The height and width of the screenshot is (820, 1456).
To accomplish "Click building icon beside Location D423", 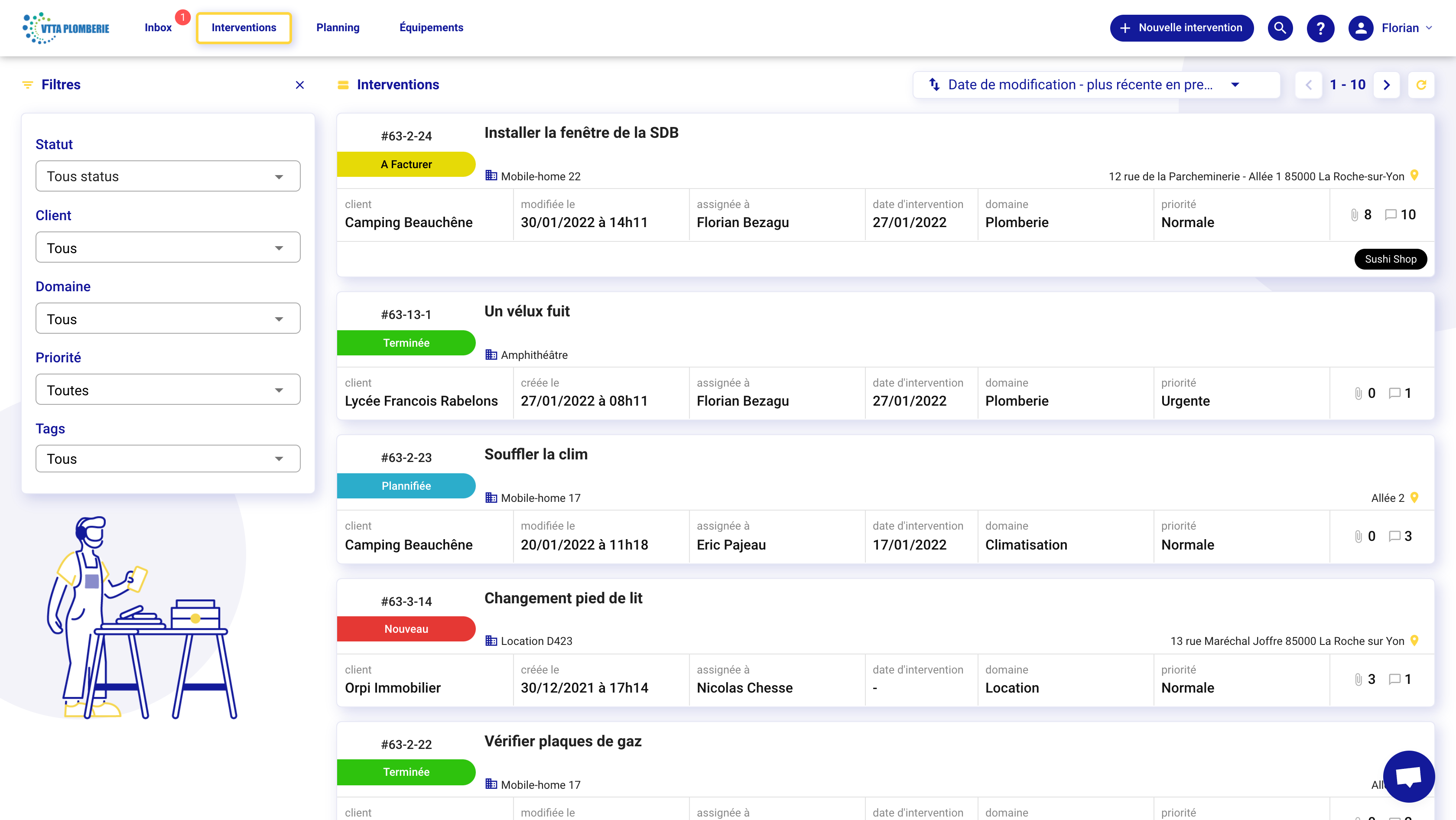I will click(x=491, y=640).
